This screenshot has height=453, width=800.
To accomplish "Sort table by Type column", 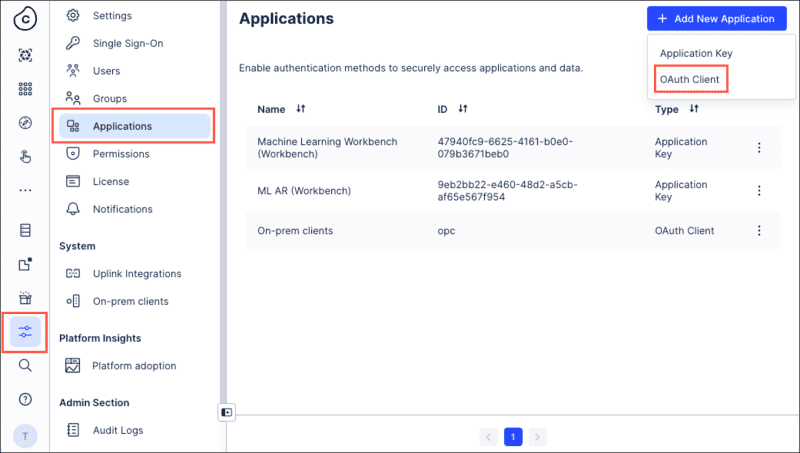I will pyautogui.click(x=694, y=109).
